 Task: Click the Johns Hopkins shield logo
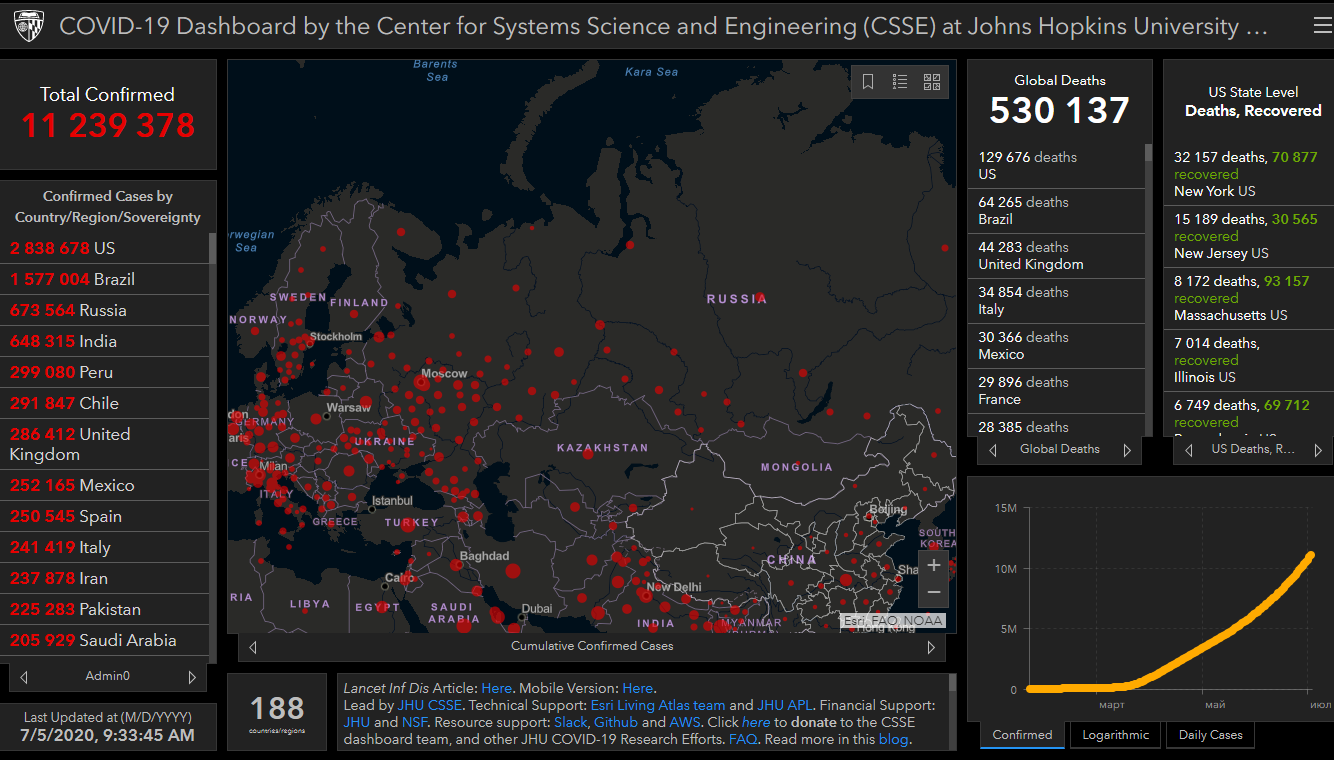point(29,27)
